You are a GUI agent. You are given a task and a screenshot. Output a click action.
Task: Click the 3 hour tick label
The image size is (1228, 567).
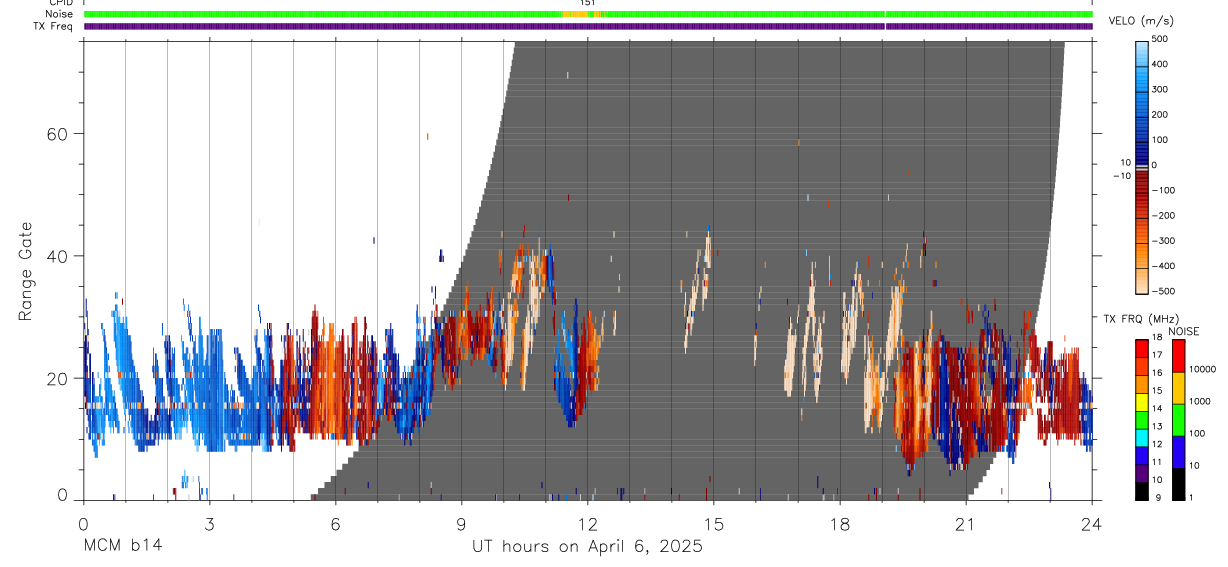click(x=209, y=524)
